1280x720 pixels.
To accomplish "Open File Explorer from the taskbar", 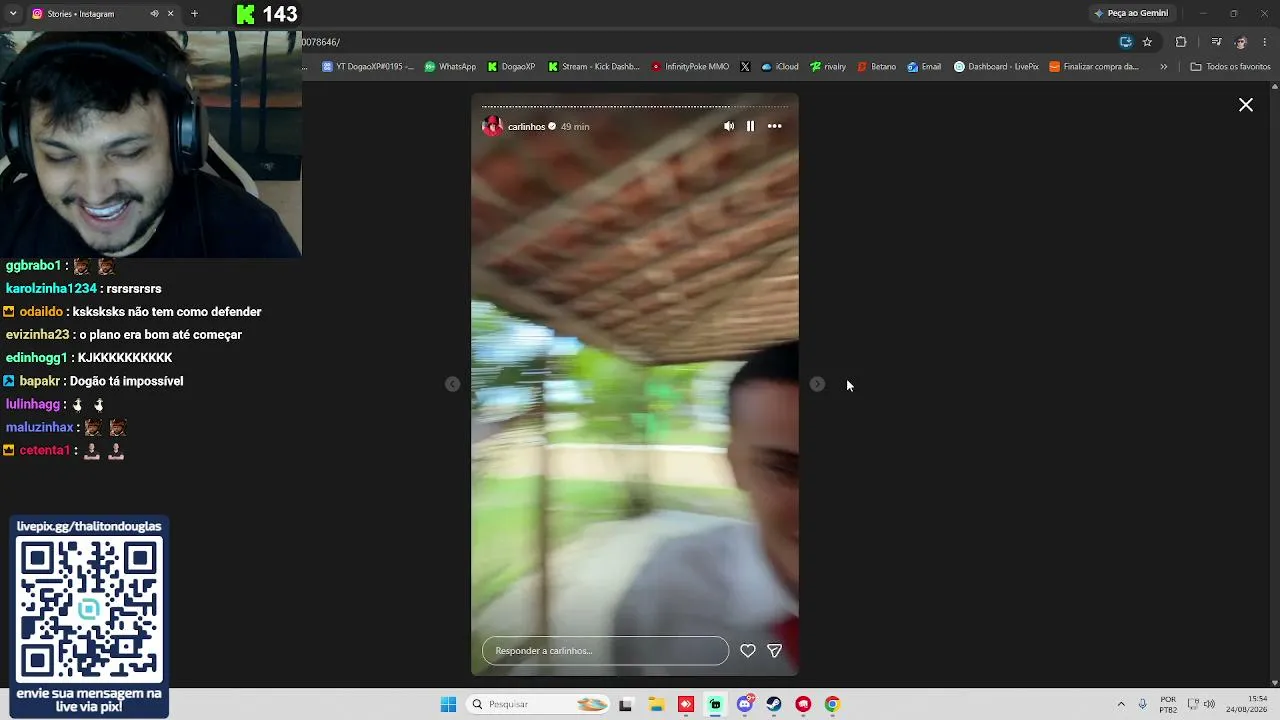I will (x=656, y=704).
